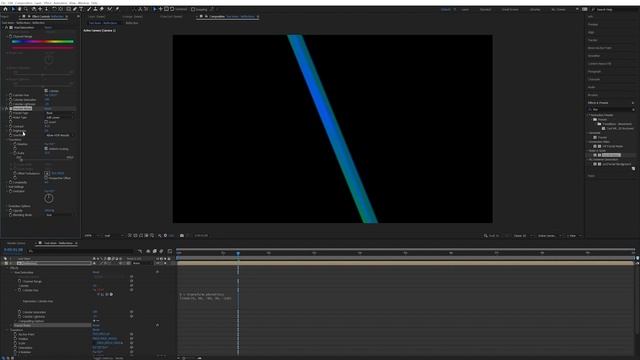Click Reset for Hue/Saturation in the timeline
This screenshot has width=640, height=360.
point(96,272)
